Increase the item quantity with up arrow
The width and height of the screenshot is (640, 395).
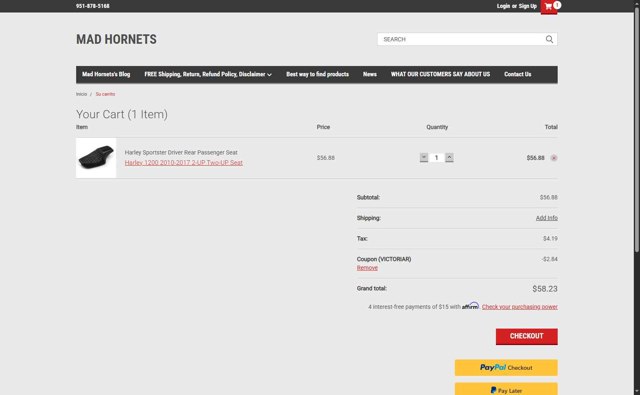449,158
